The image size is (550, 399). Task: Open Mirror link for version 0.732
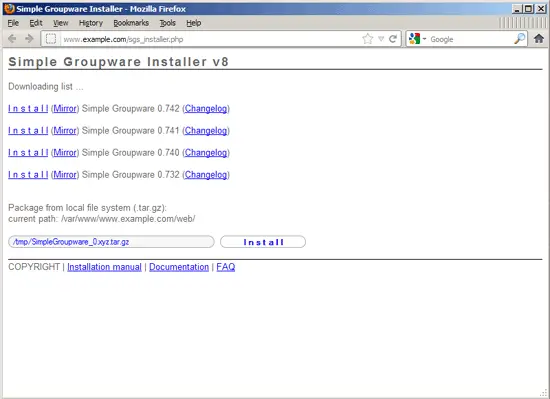coord(65,175)
